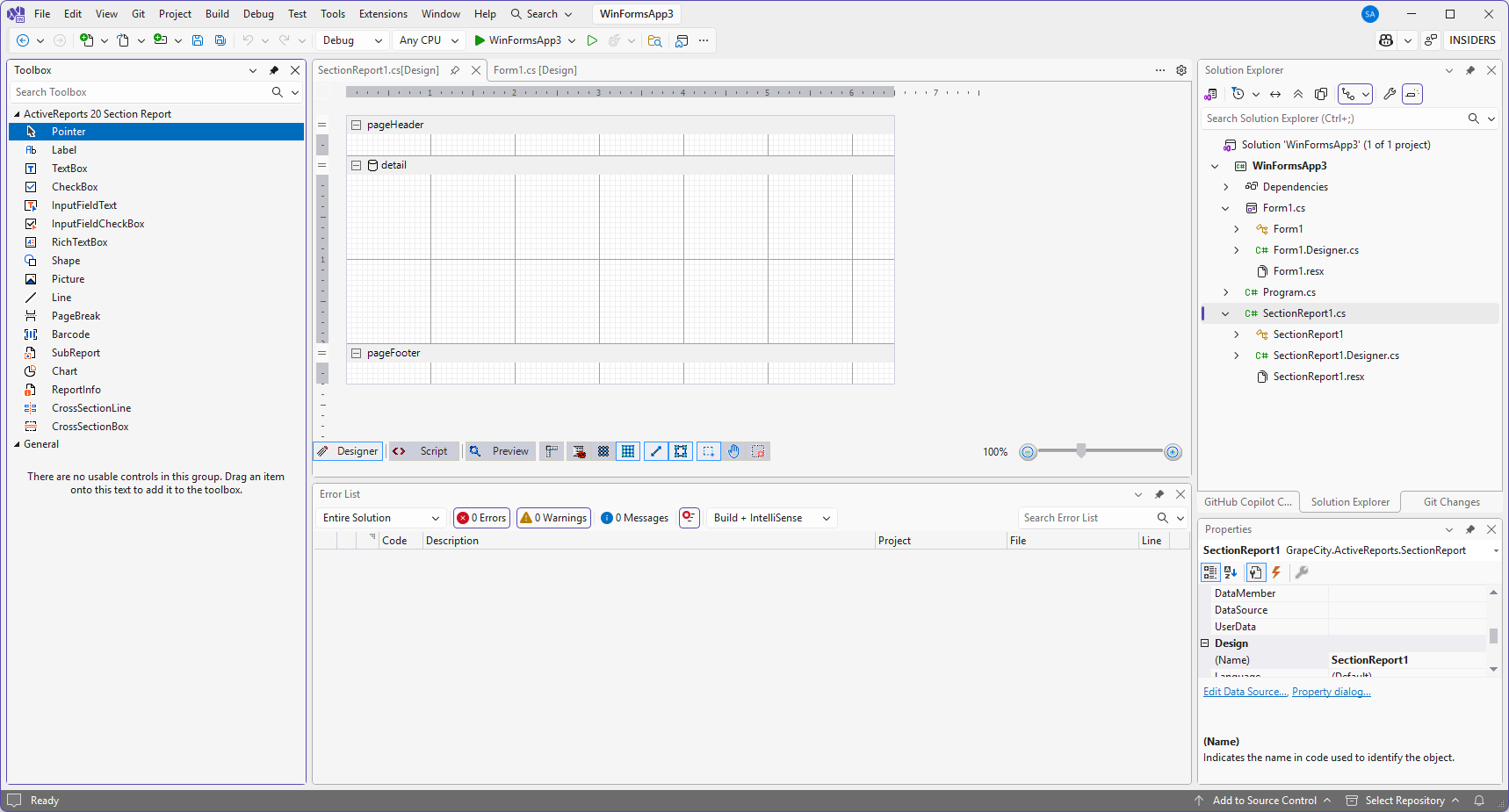Image resolution: width=1509 pixels, height=812 pixels.
Task: Open the Extensions menu
Action: coord(383,14)
